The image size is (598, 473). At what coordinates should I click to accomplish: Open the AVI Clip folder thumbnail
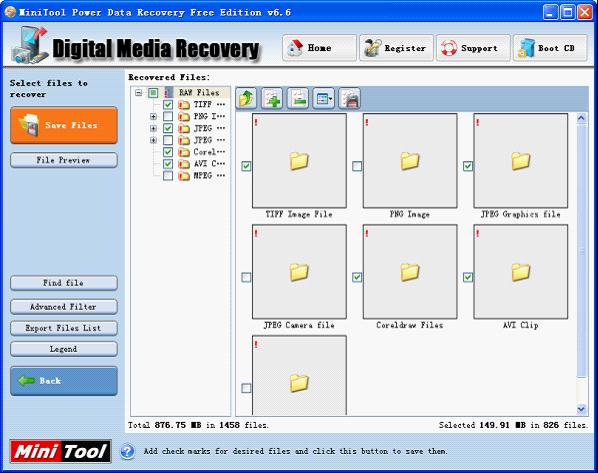point(521,272)
